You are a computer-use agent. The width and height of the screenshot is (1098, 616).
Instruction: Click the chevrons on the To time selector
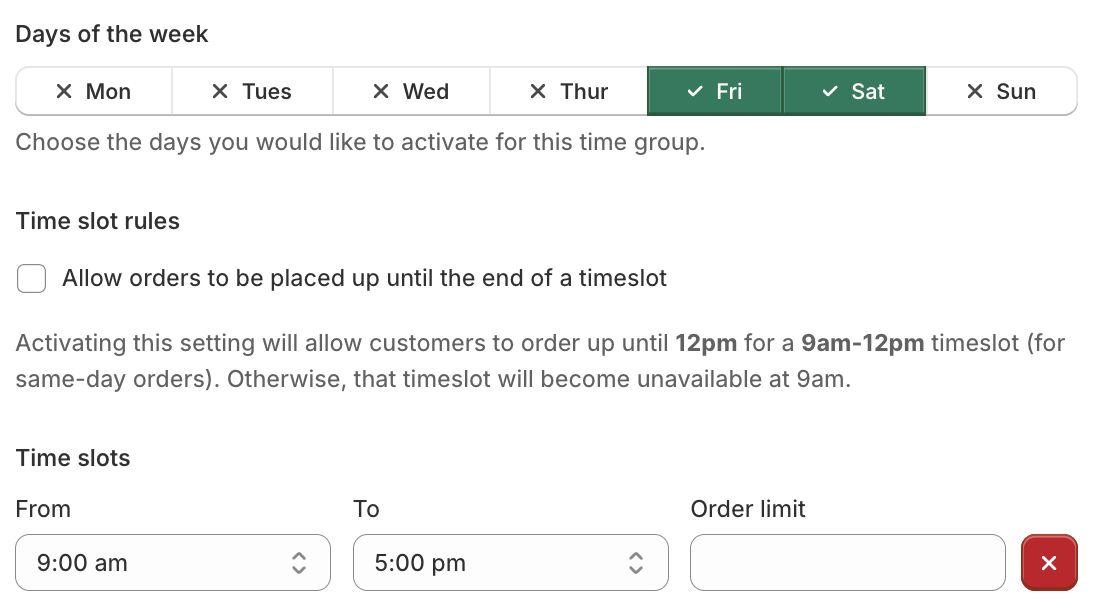pyautogui.click(x=636, y=562)
